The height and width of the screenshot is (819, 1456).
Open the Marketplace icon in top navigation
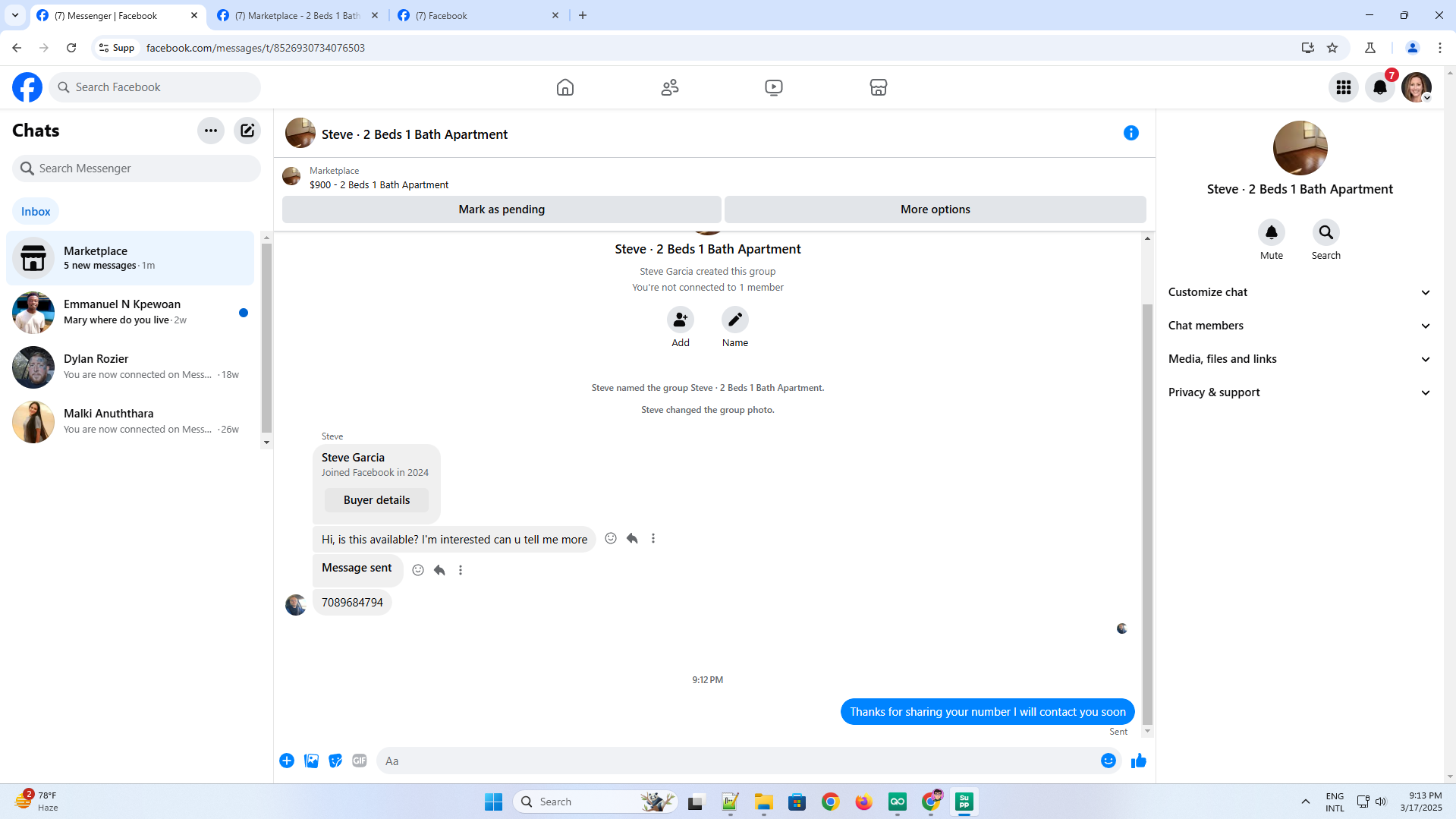[879, 87]
